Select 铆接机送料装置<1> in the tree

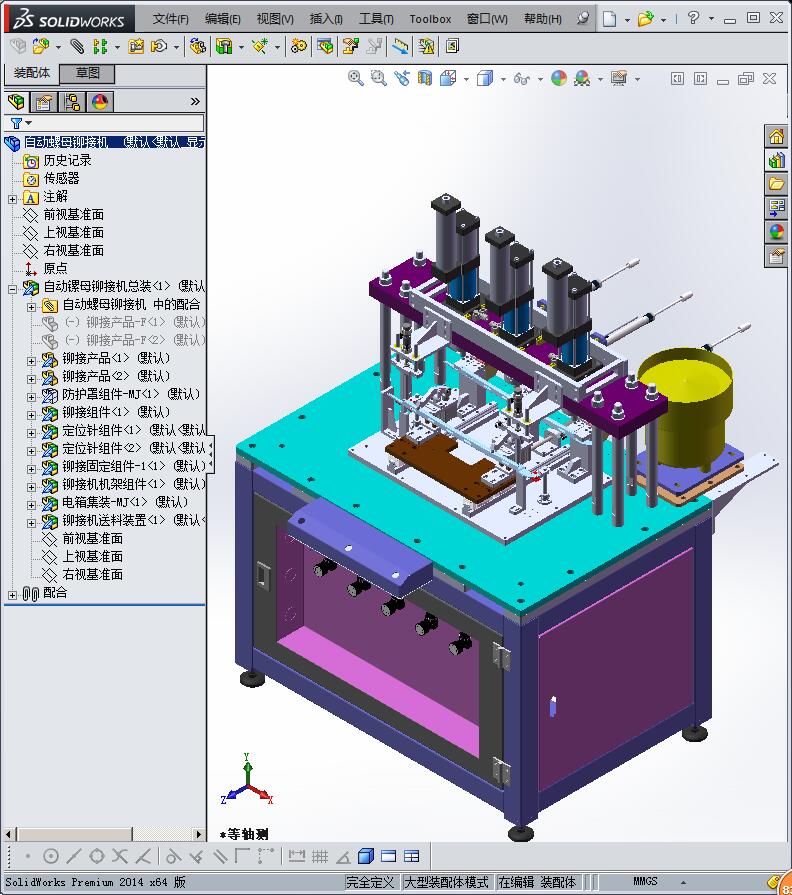point(134,520)
